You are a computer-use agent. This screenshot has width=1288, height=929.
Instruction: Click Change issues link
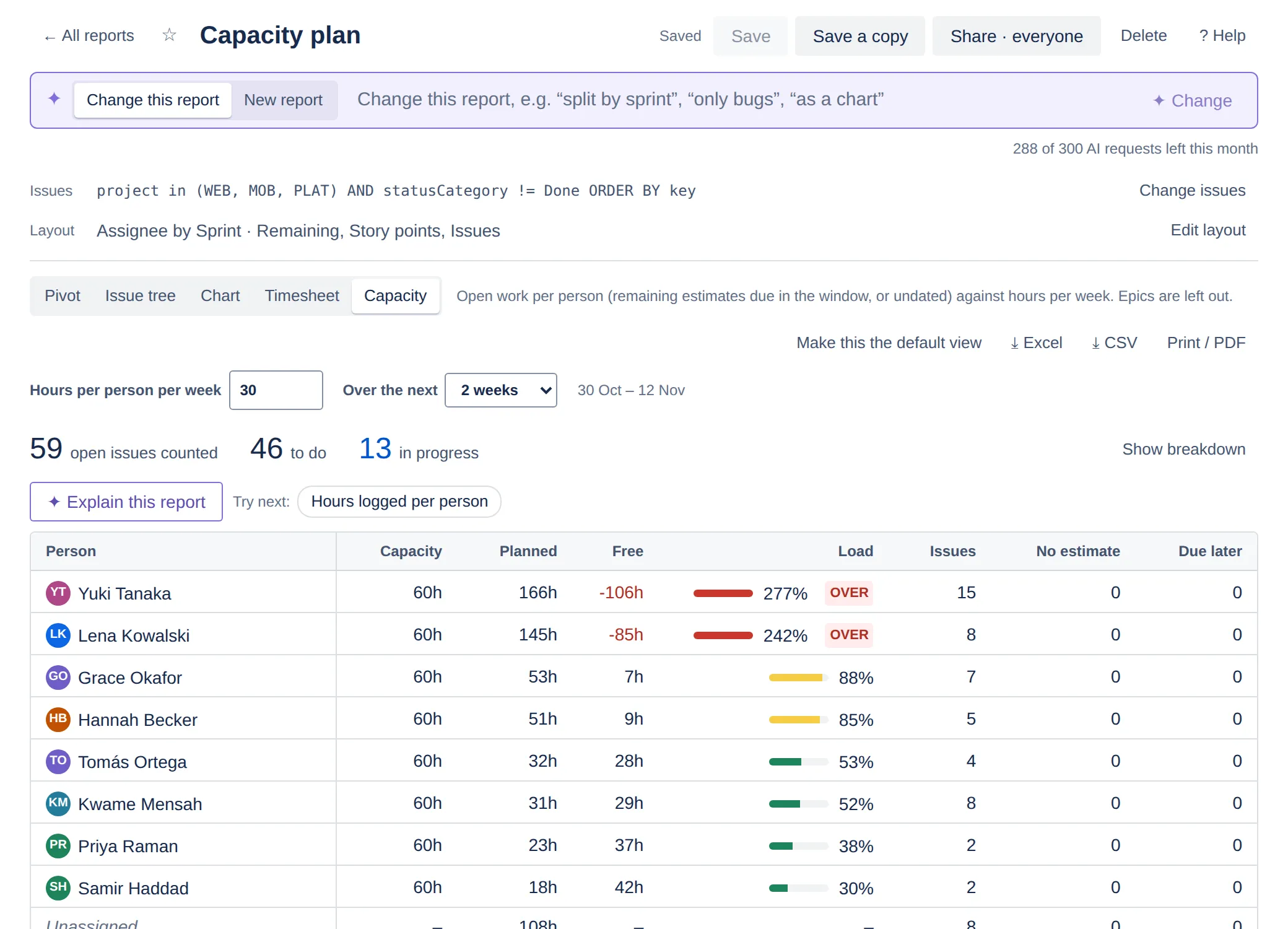(1193, 191)
